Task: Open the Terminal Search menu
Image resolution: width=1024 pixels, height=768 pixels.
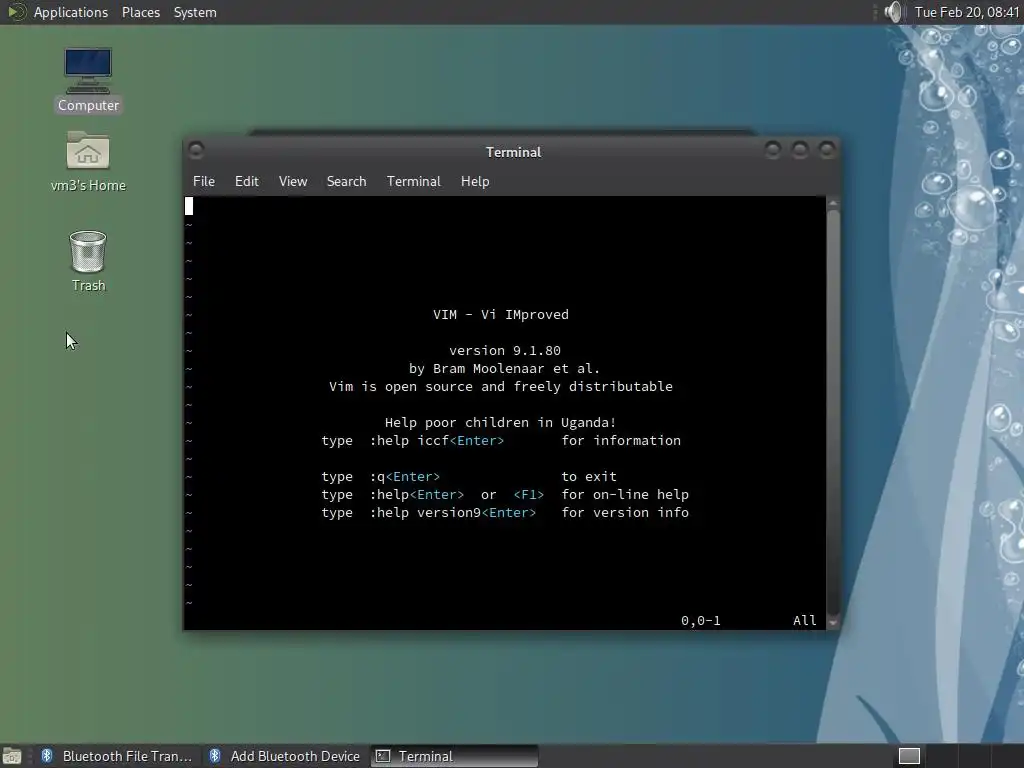Action: pos(346,182)
